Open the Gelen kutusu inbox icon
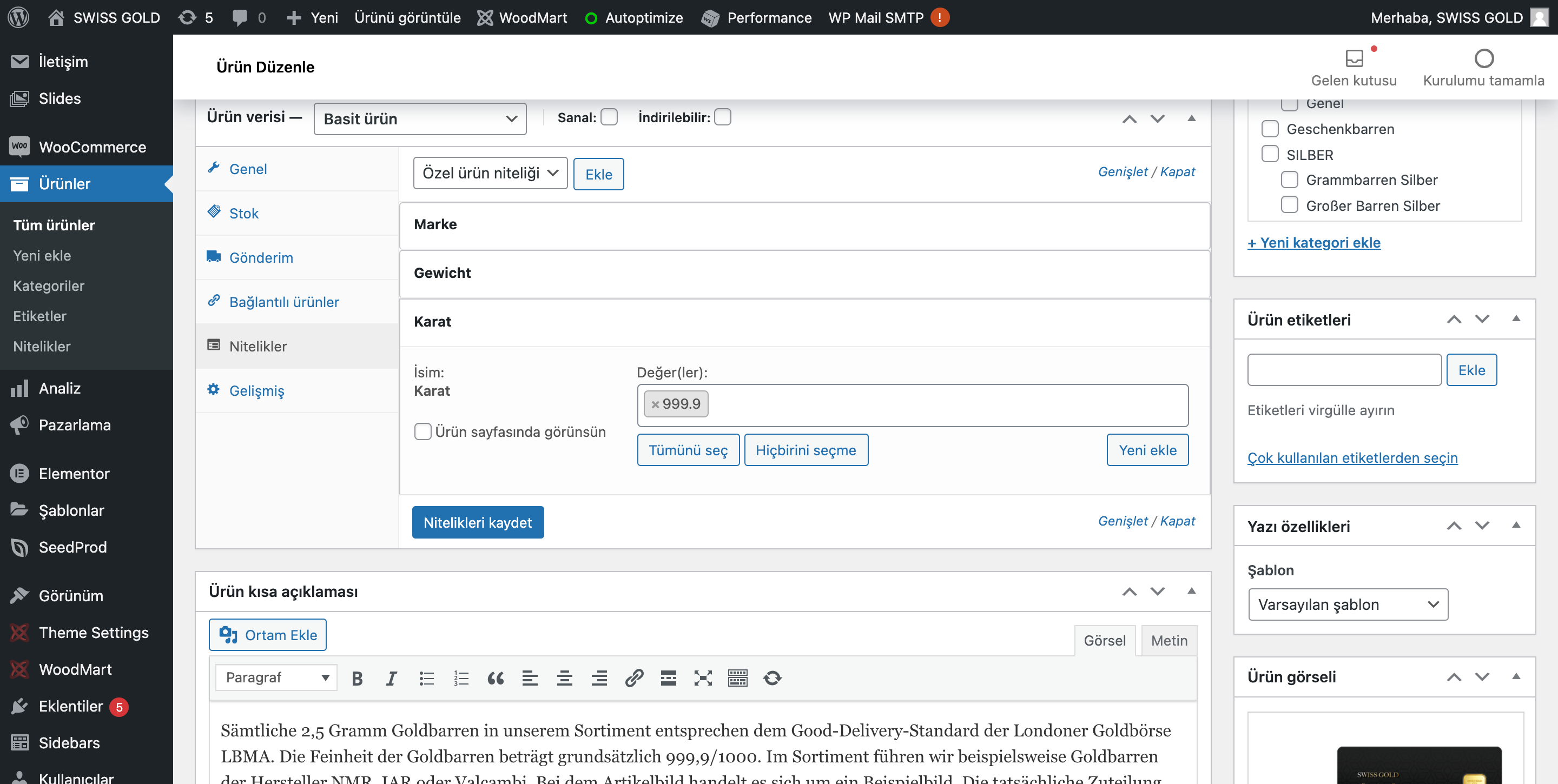Viewport: 1558px width, 784px height. (1354, 58)
